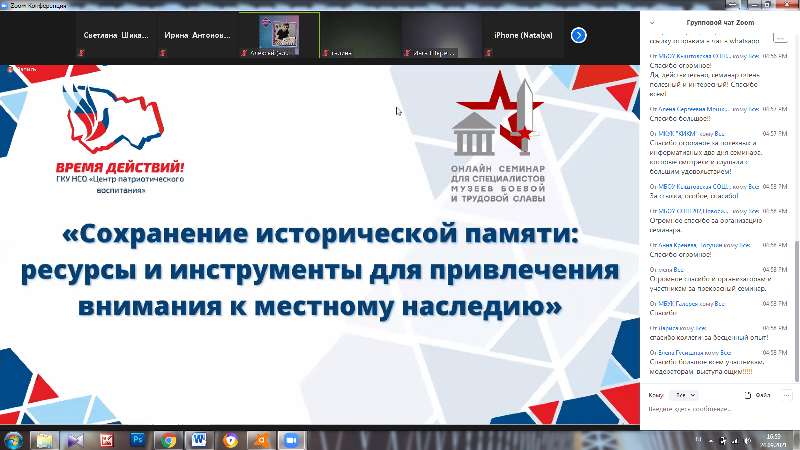Select Светлана Шика... participant tile
800x450 pixels.
(x=116, y=35)
